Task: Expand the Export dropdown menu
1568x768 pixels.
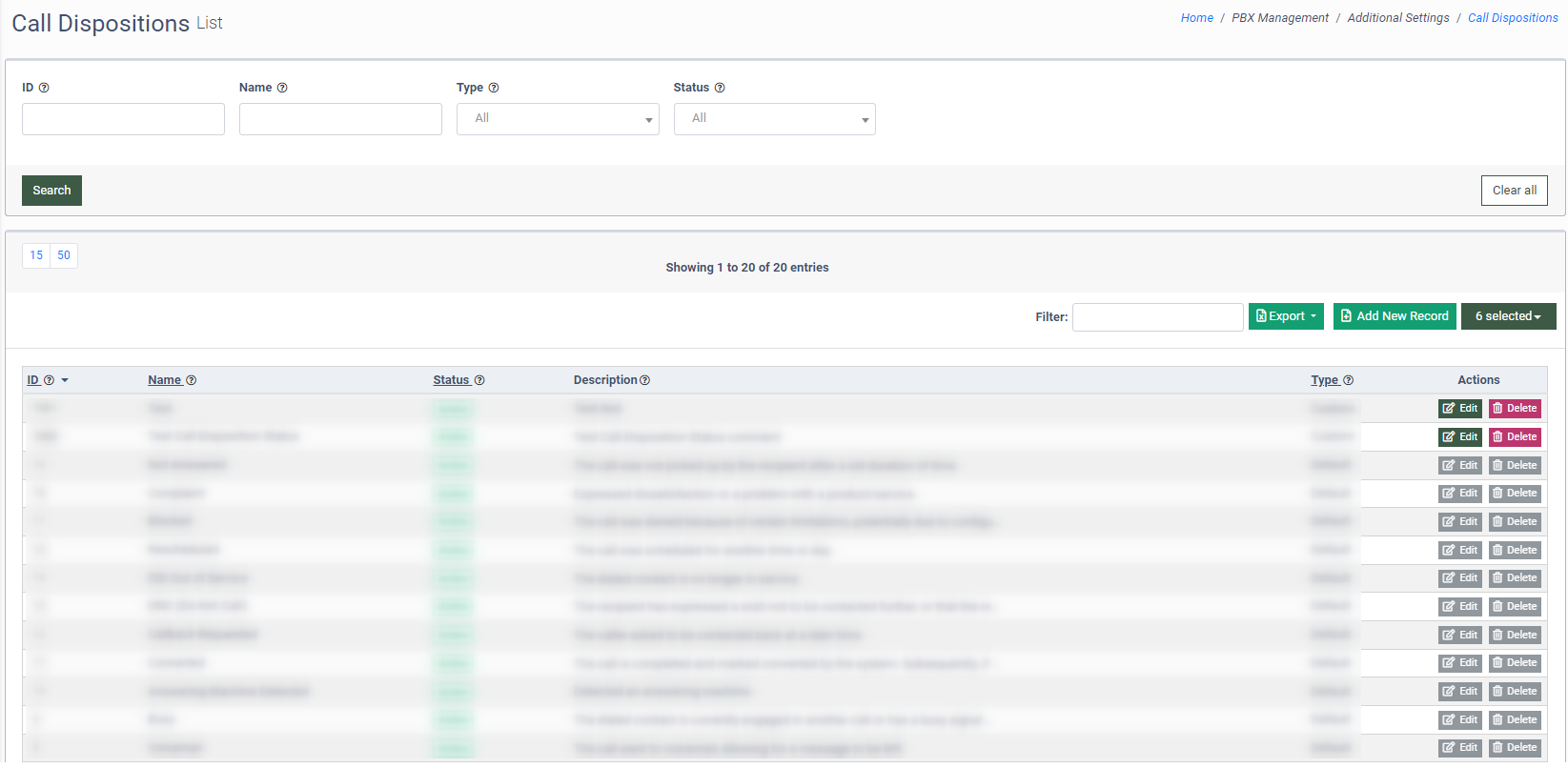Action: (x=1286, y=316)
